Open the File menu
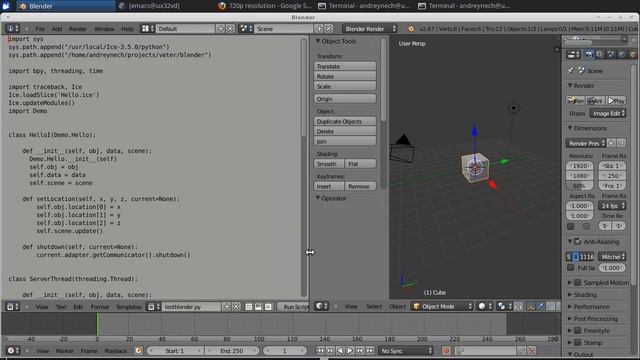Image resolution: width=640 pixels, height=360 pixels. 40,29
